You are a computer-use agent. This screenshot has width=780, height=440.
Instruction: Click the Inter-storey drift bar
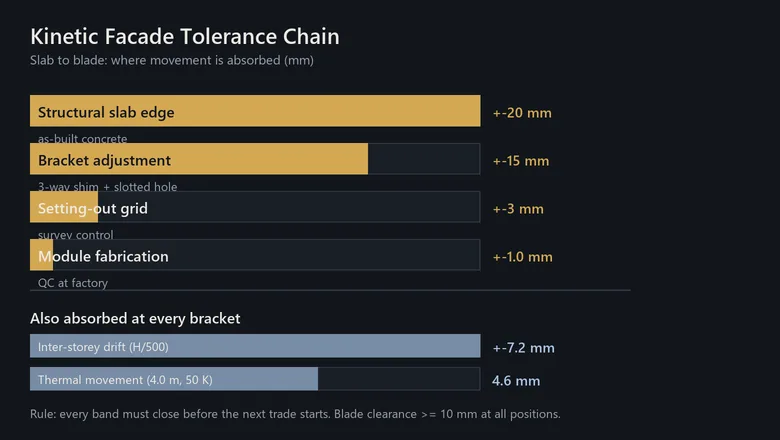click(255, 346)
